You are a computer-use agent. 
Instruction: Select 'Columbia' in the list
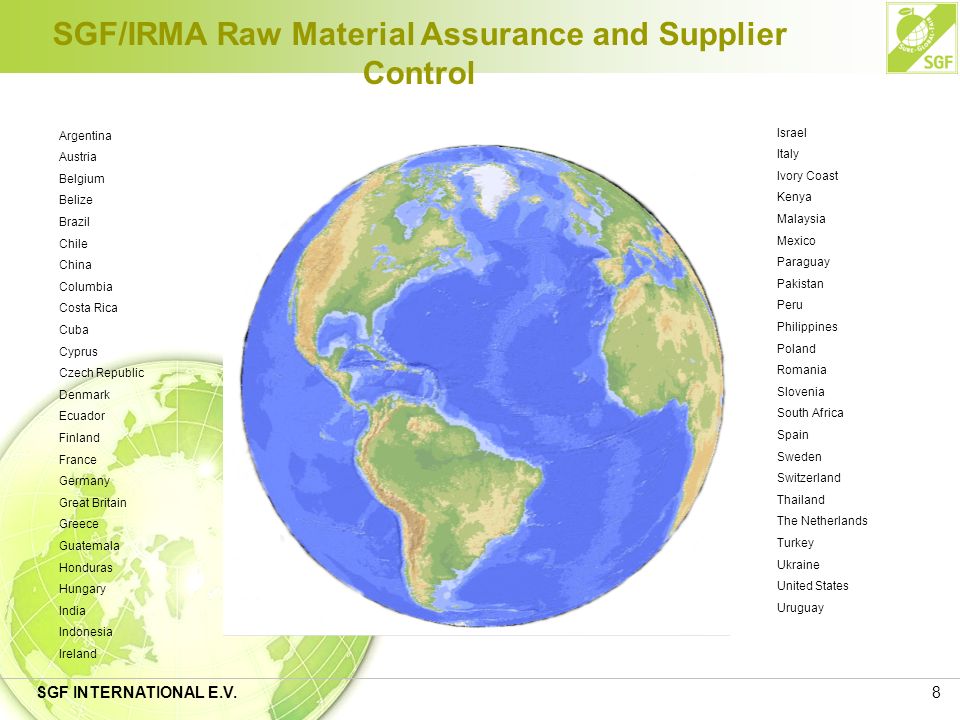86,287
